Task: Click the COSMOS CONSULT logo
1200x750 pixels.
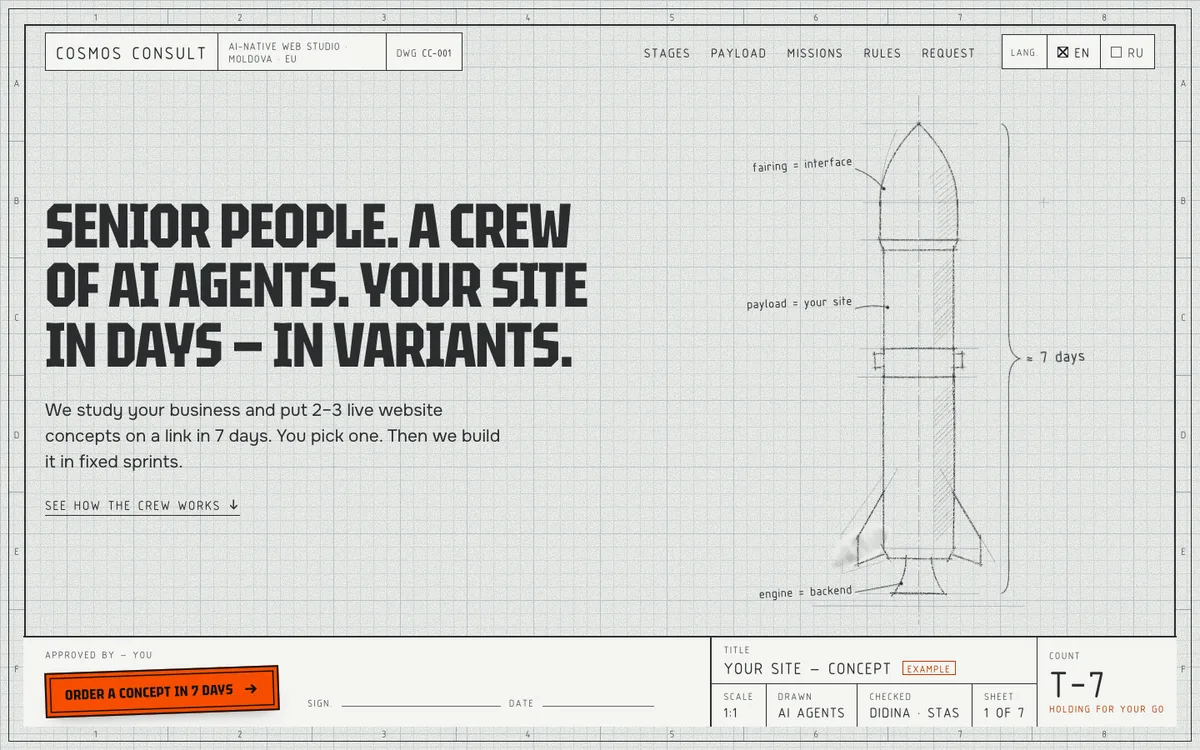Action: [131, 53]
